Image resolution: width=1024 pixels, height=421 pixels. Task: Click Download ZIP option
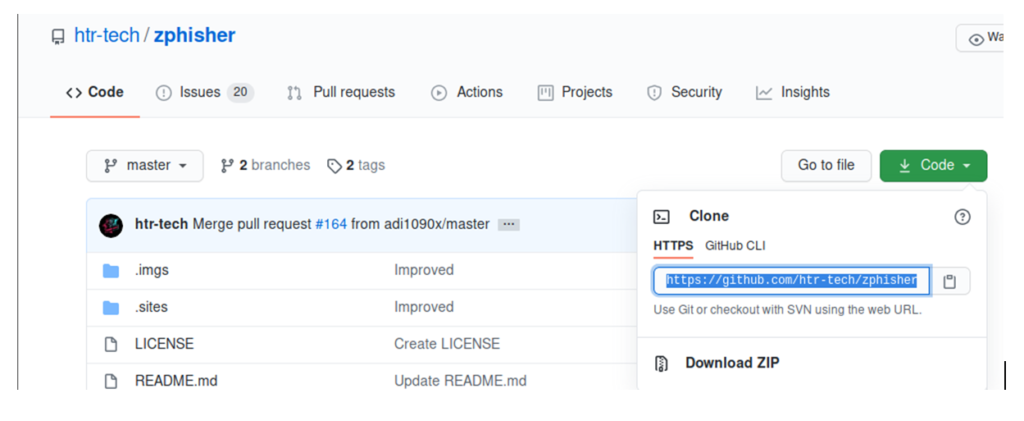(x=731, y=363)
